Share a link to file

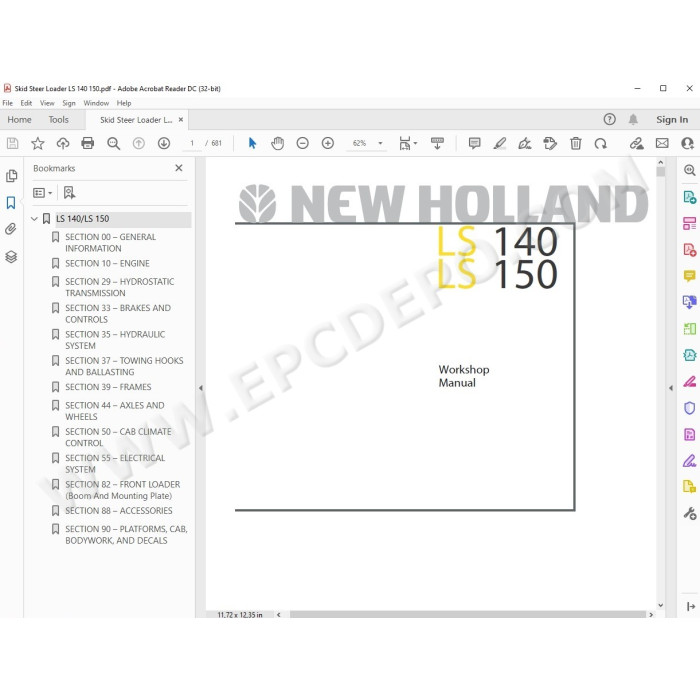coord(637,143)
